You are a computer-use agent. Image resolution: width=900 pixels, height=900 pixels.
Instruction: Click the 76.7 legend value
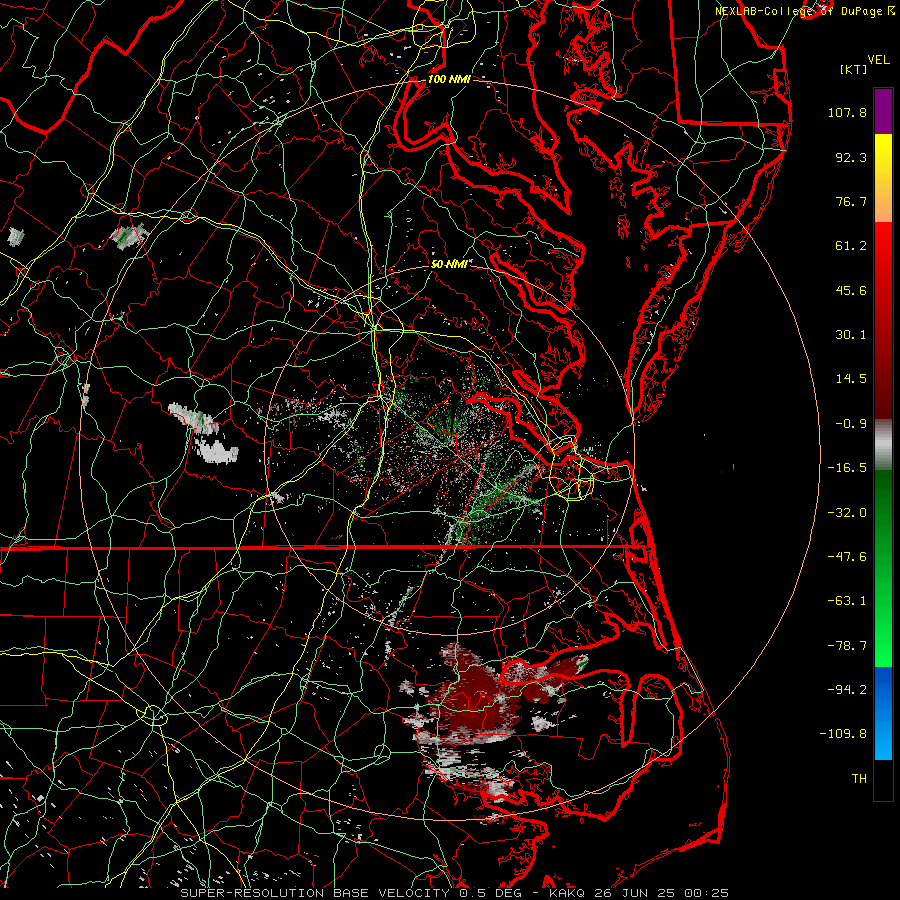click(x=851, y=201)
